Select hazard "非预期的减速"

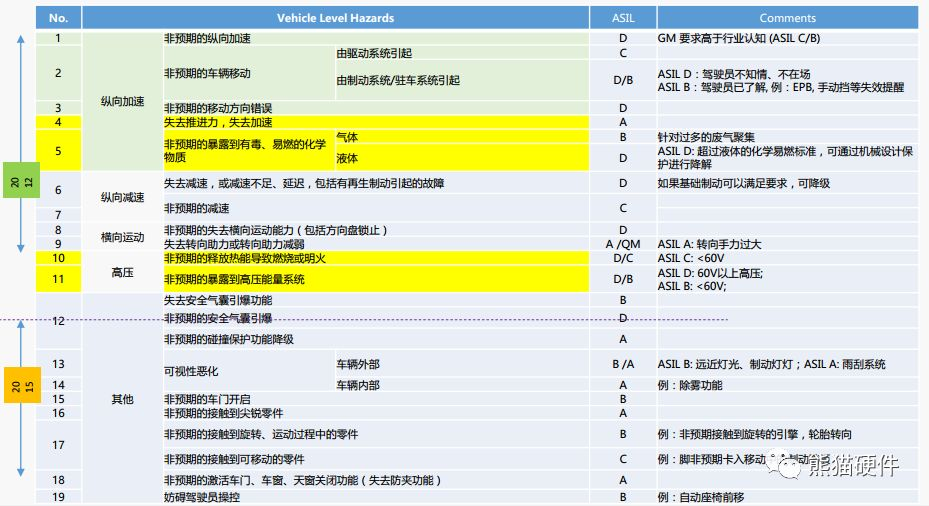[196, 209]
